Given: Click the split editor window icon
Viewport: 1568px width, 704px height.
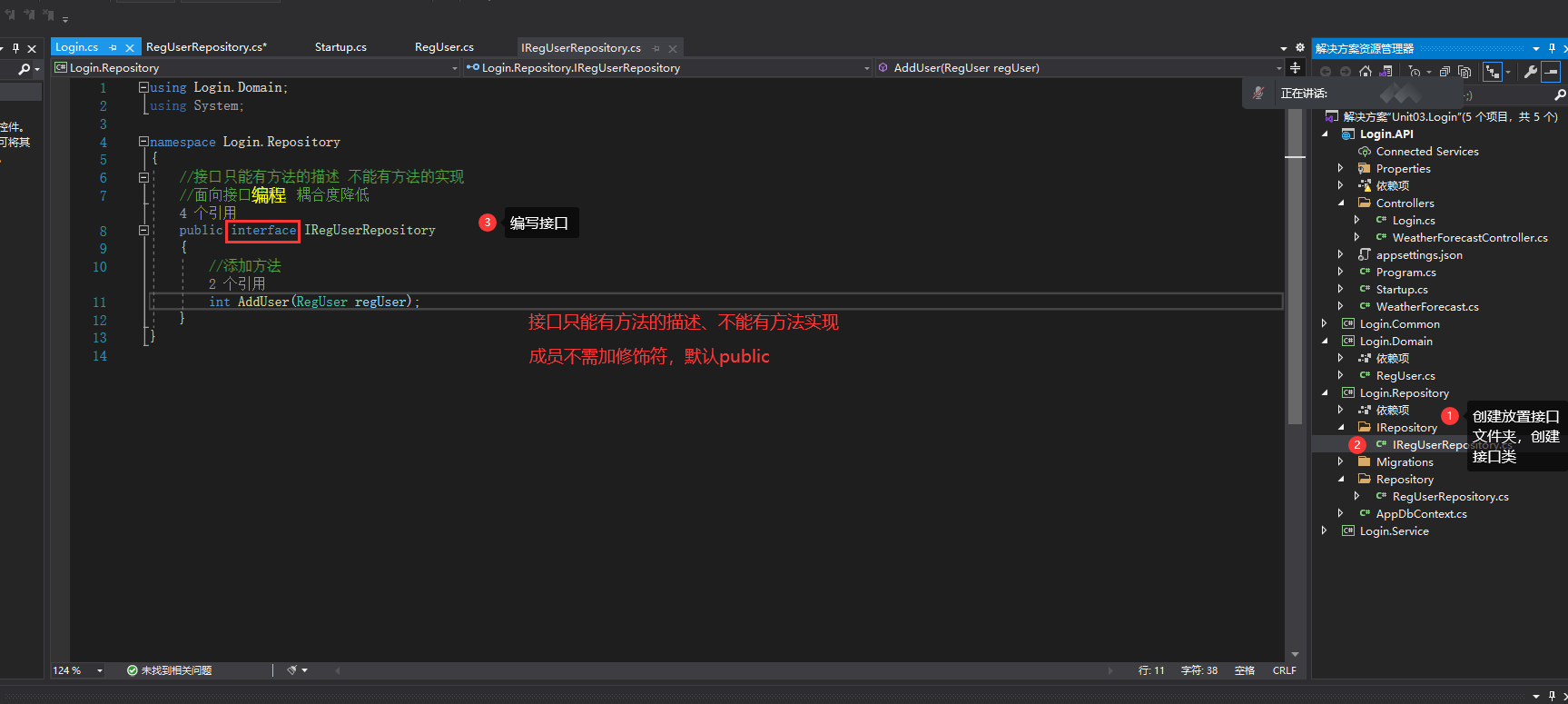Looking at the screenshot, I should pos(1295,67).
